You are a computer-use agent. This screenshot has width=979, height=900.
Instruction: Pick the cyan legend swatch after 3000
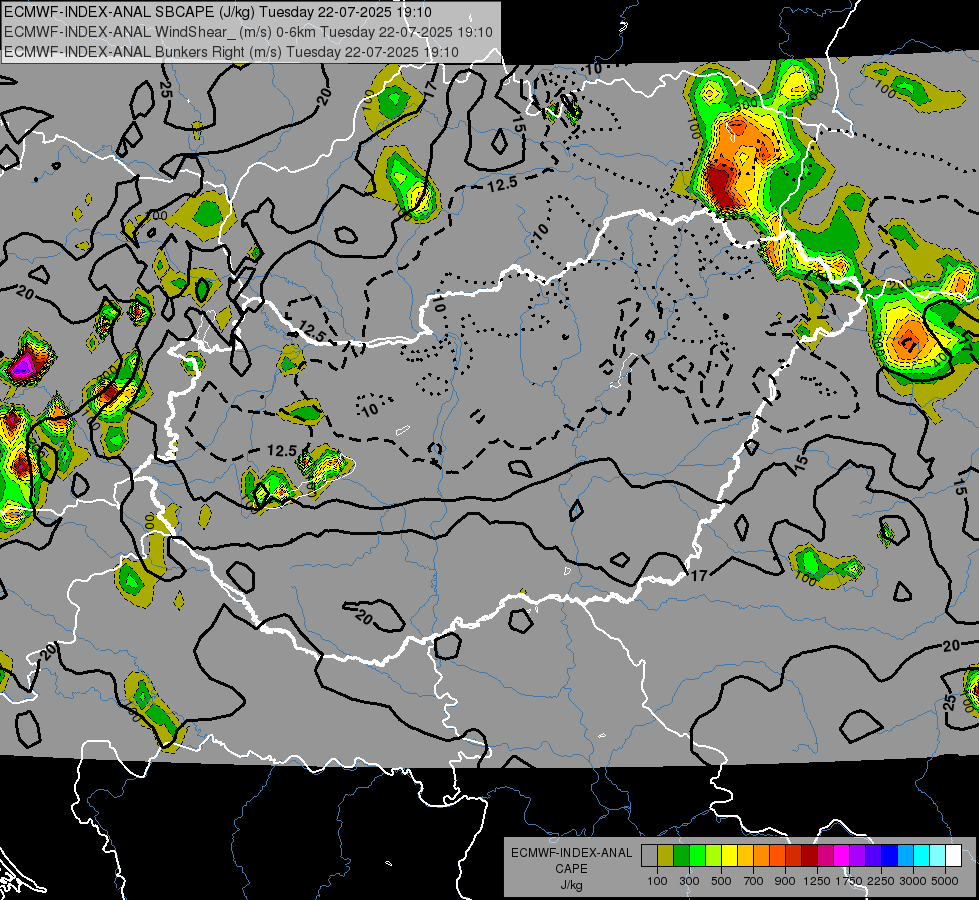click(922, 855)
